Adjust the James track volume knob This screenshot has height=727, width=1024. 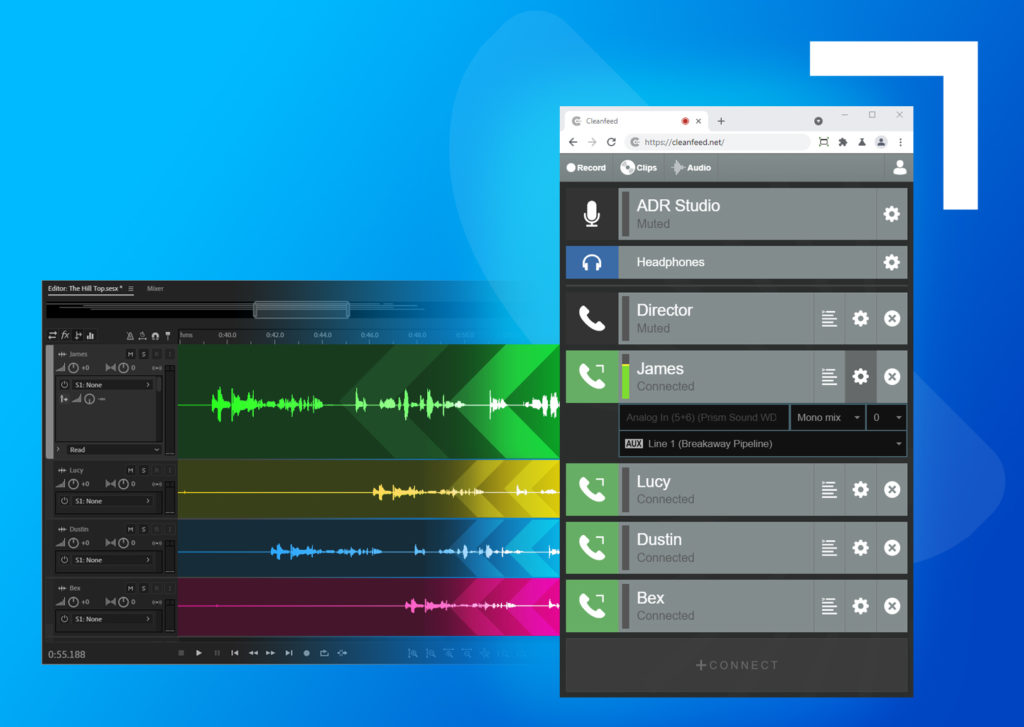[x=74, y=368]
